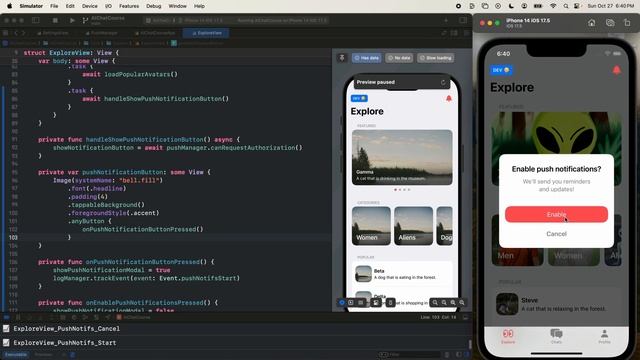Resume the paused preview via refresh icon
Image resolution: width=640 pixels, height=360 pixels.
click(443, 82)
